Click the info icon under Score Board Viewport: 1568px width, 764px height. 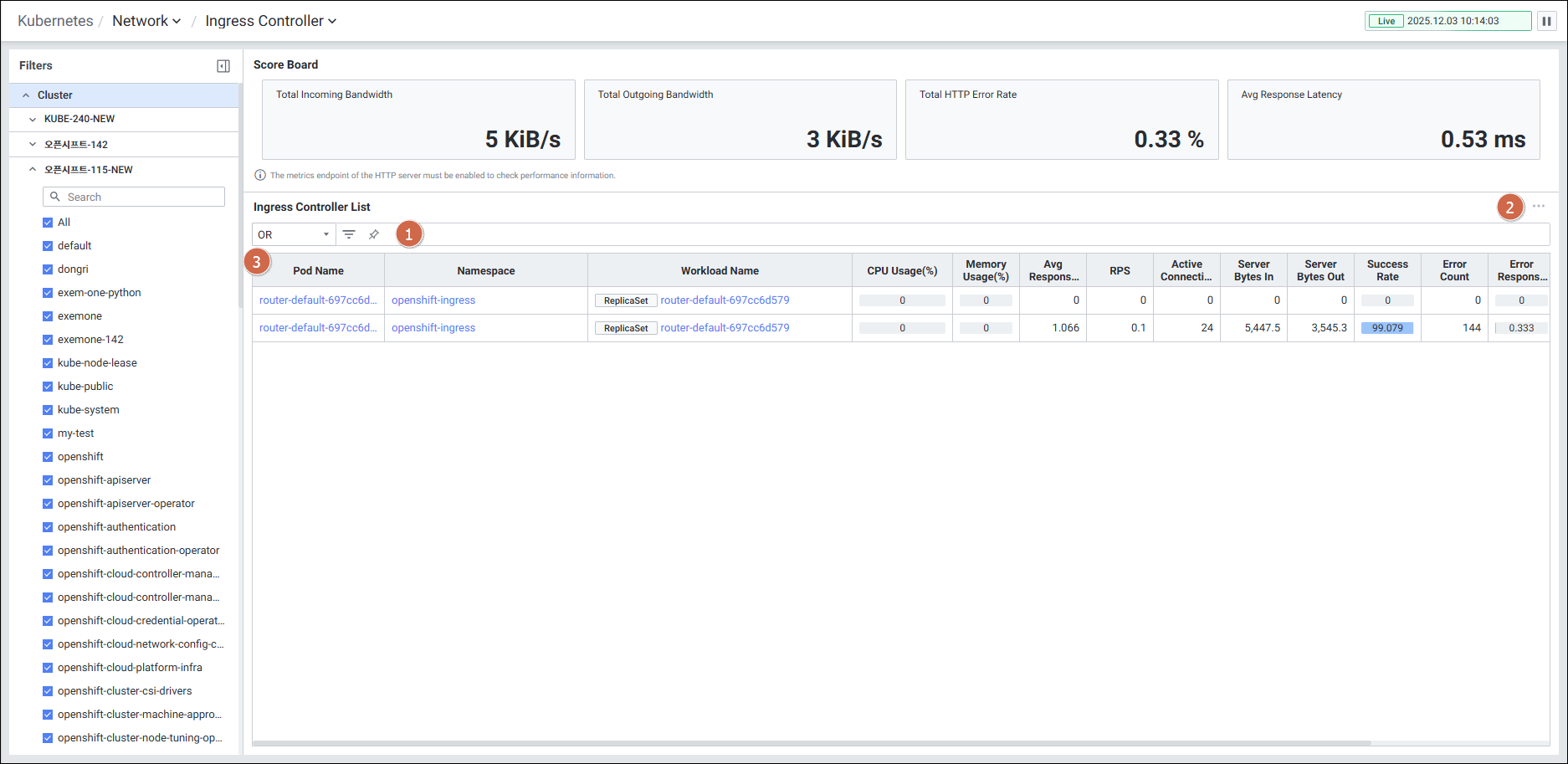[260, 176]
